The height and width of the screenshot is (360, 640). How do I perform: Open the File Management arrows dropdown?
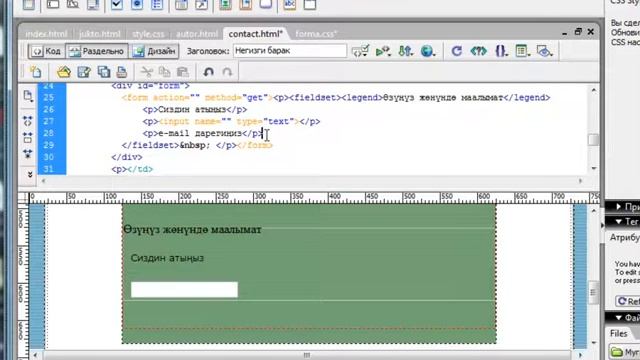[405, 51]
